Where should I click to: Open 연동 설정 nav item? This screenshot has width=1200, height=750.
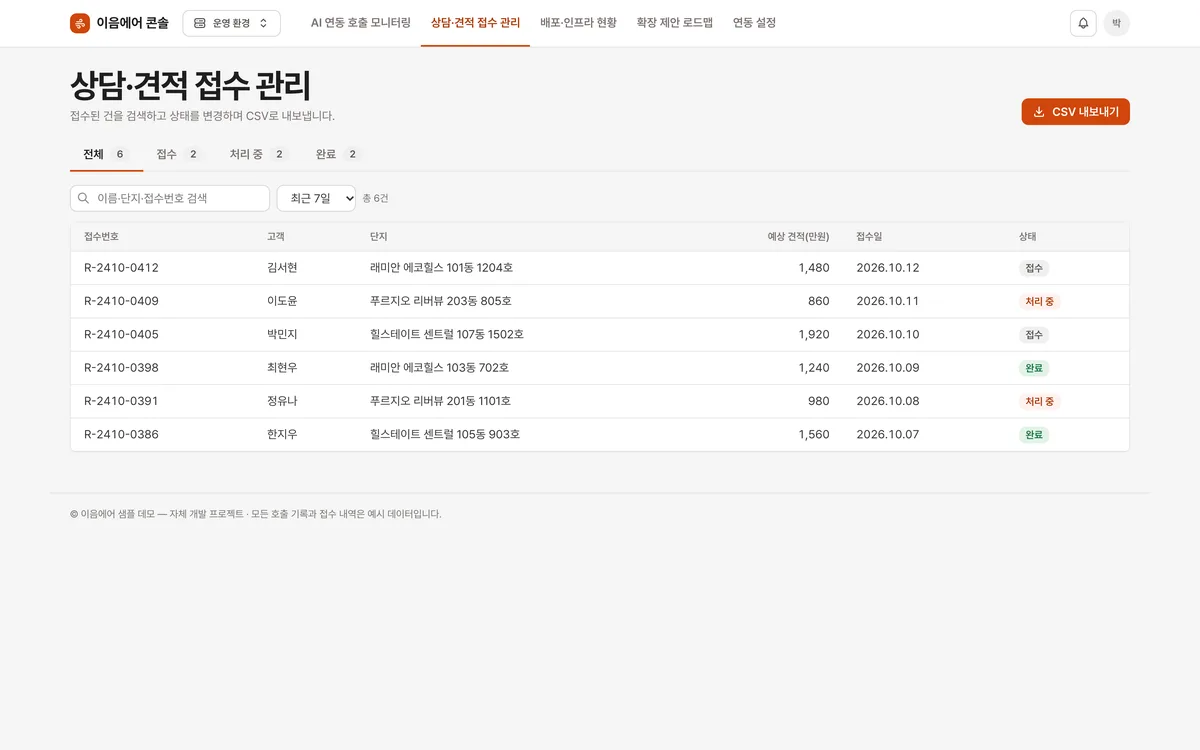coord(754,23)
